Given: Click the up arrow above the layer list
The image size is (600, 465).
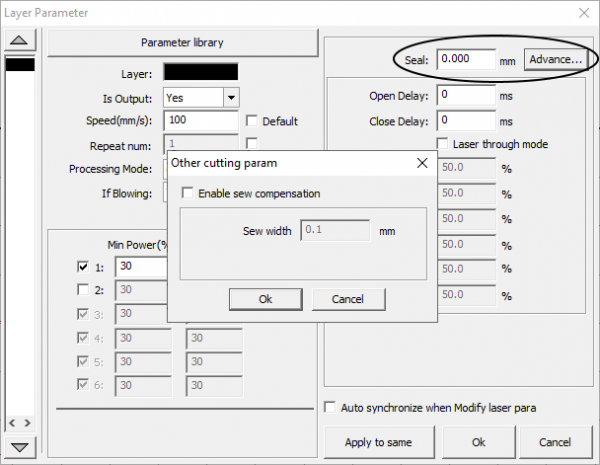Looking at the screenshot, I should (21, 41).
